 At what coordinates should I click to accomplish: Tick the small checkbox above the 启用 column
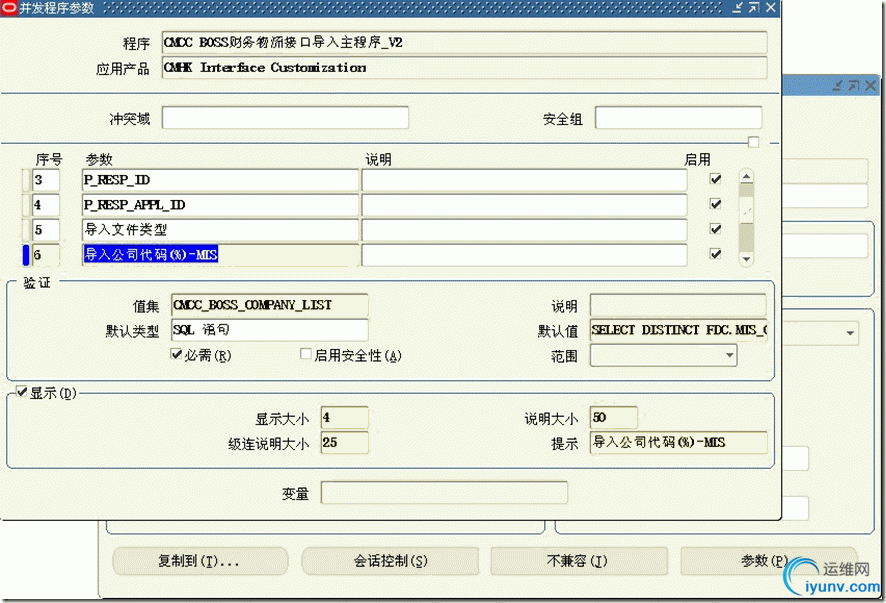(x=753, y=142)
